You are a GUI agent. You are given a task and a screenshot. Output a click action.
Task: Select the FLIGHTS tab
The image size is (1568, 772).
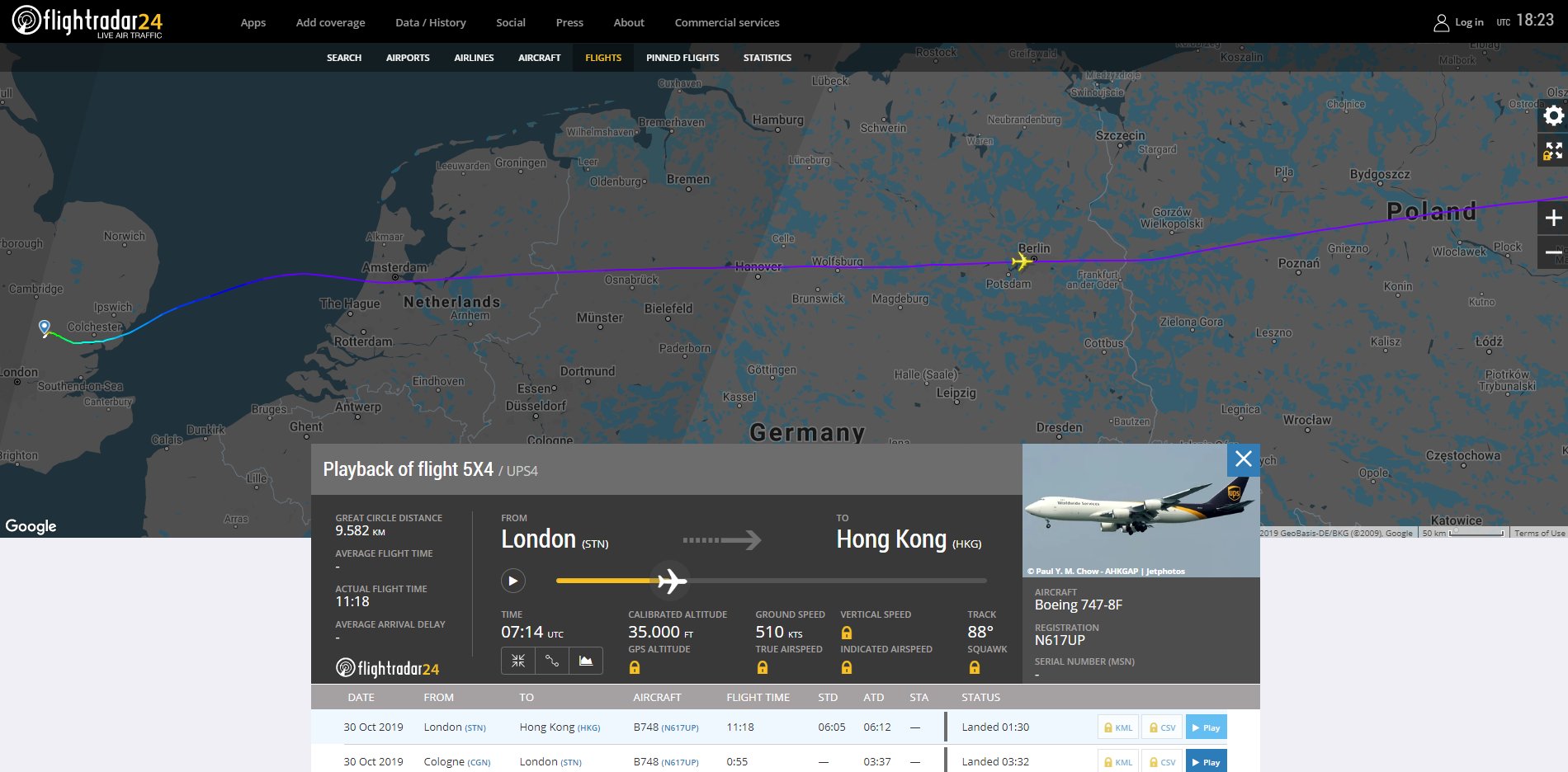point(603,58)
